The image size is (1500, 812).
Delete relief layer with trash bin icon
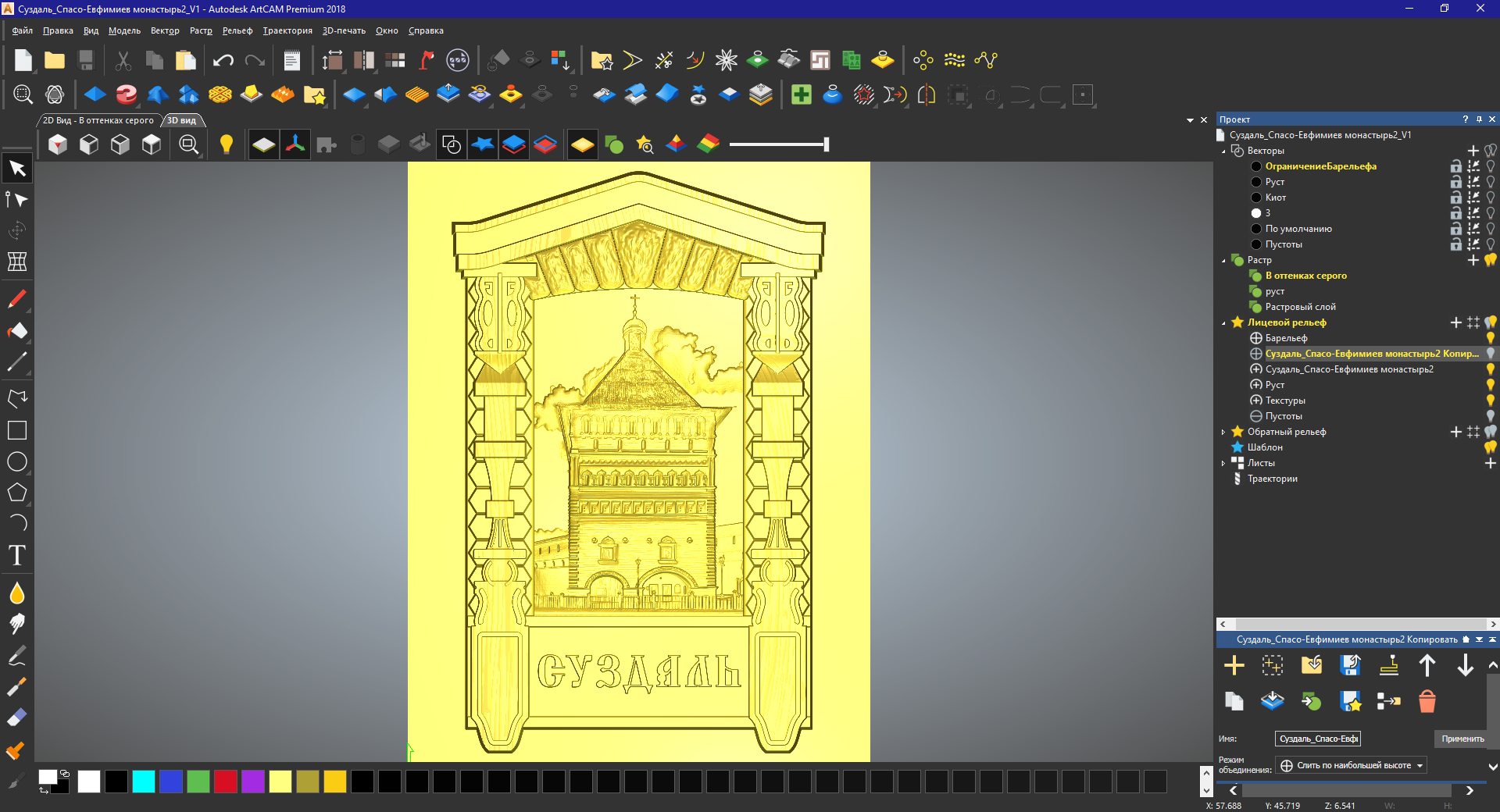pos(1427,701)
